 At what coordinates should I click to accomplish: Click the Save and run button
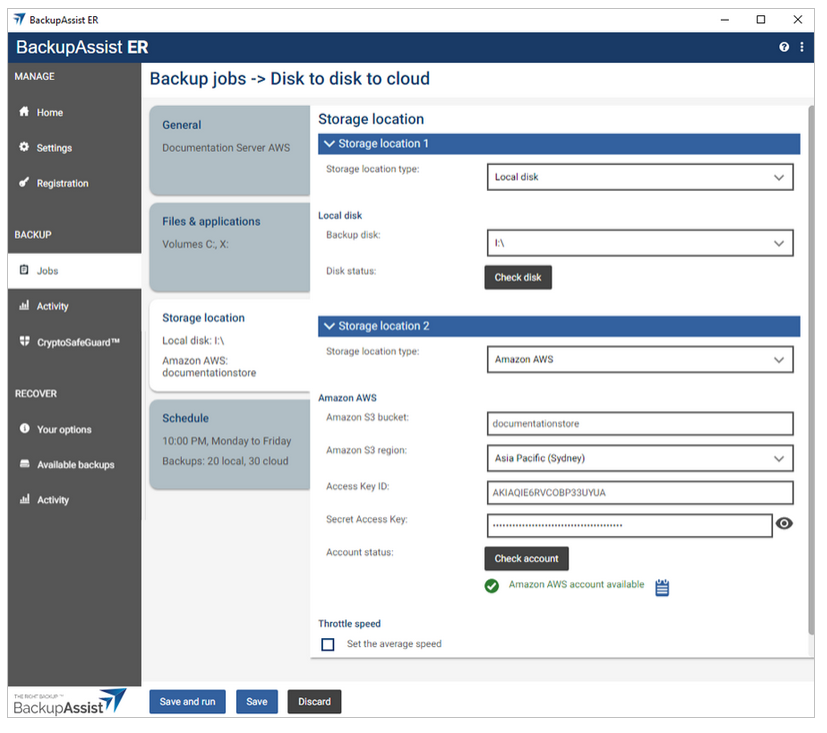tap(187, 702)
